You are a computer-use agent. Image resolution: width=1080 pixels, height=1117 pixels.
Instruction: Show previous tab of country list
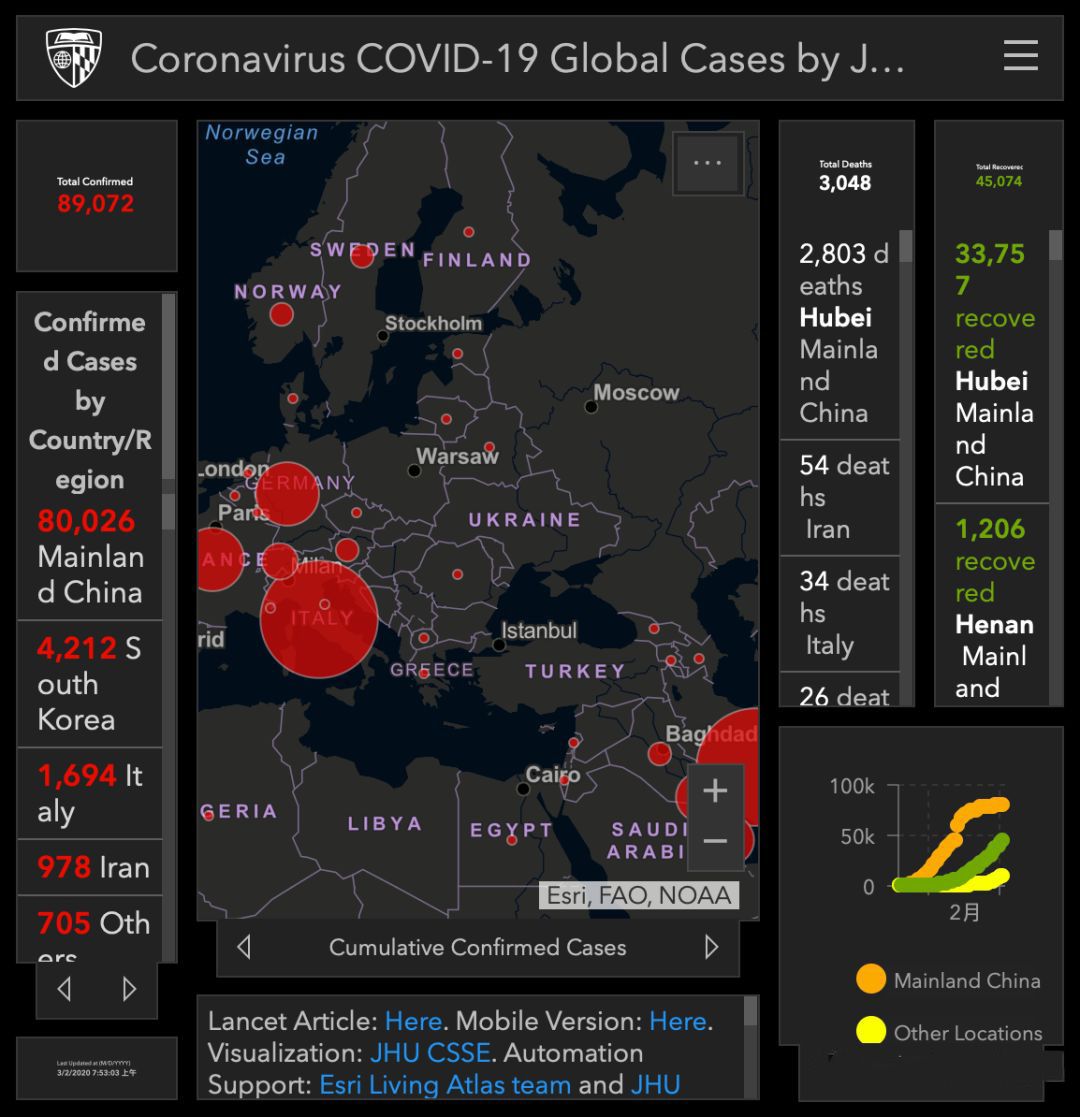tap(64, 989)
